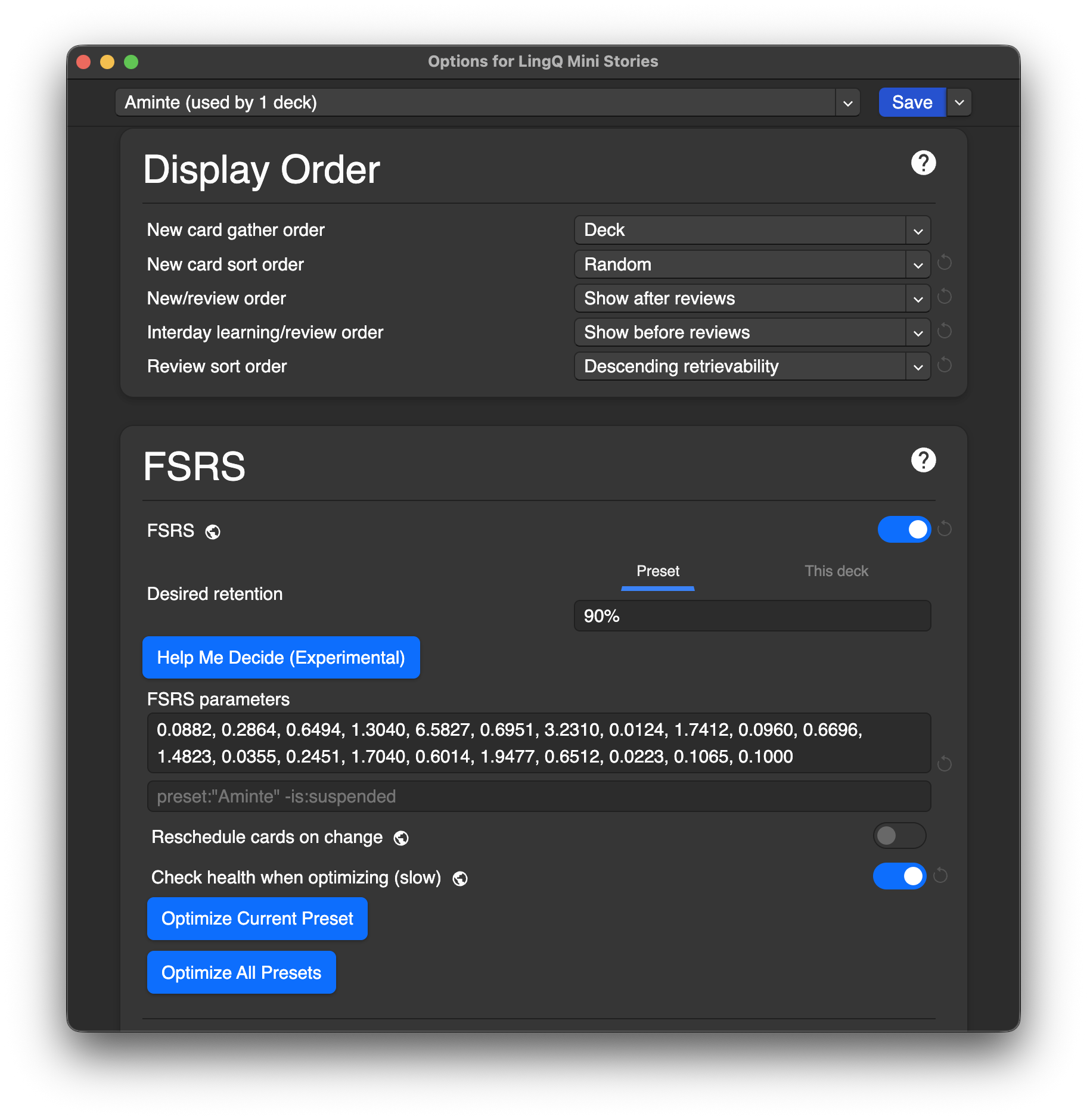Open New/review order dropdown

click(x=752, y=298)
